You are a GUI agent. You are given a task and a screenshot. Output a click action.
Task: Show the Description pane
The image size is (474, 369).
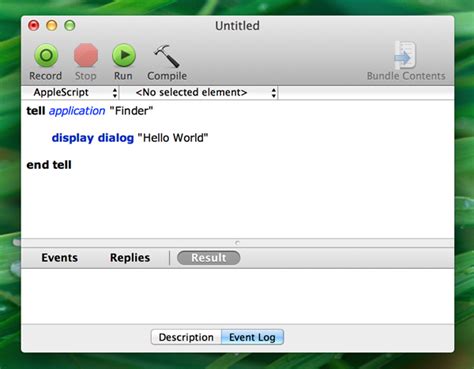(x=186, y=337)
